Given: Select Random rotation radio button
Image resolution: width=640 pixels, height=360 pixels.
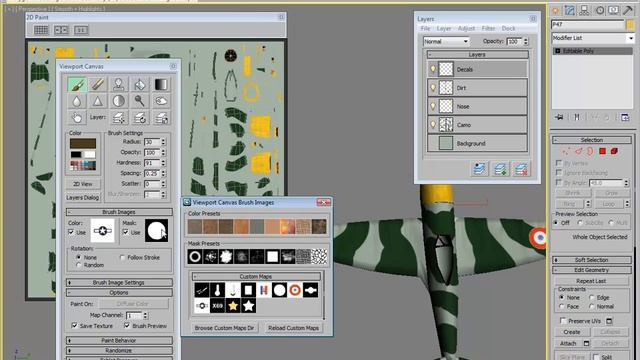Looking at the screenshot, I should point(79,265).
